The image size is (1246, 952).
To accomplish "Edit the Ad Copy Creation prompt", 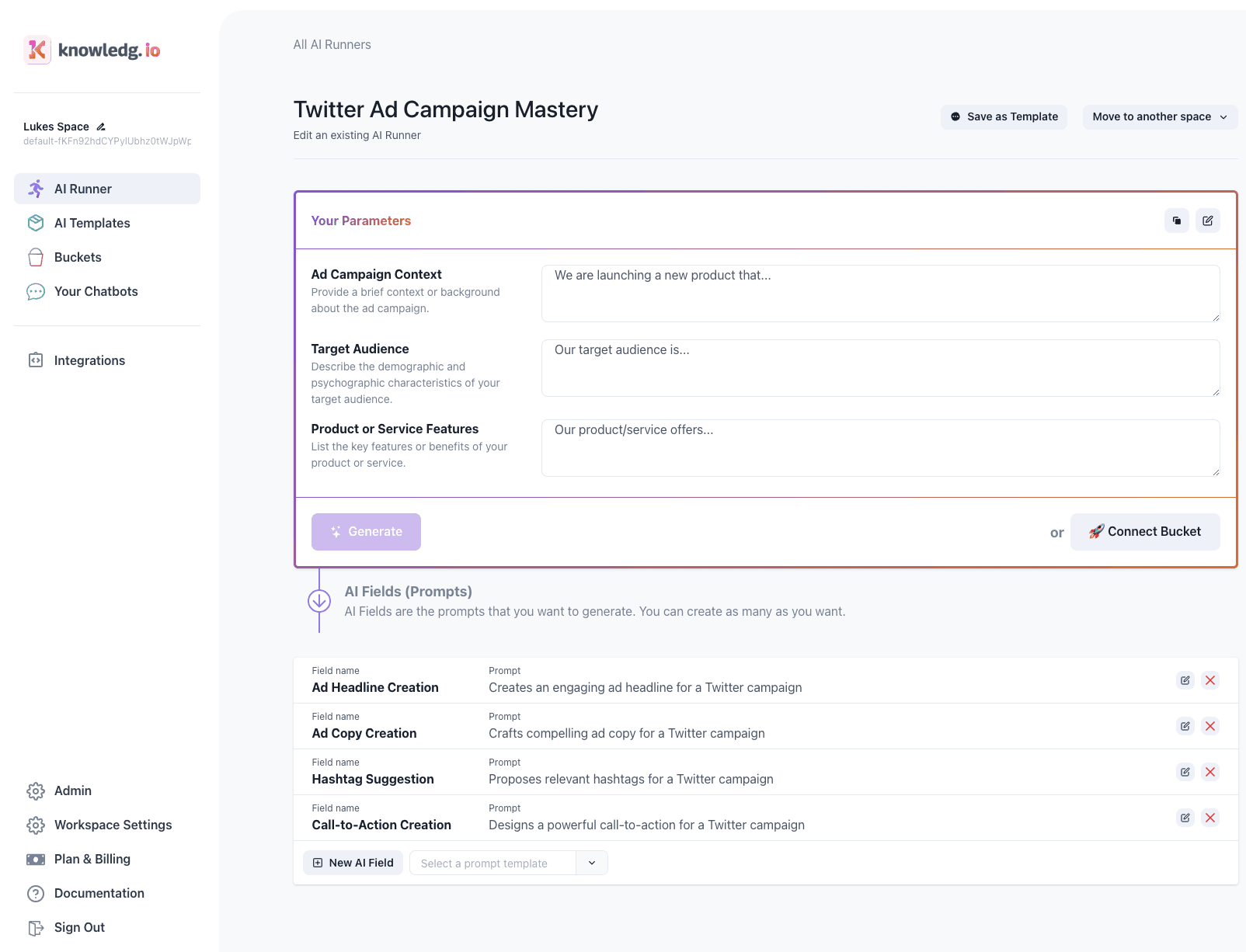I will pyautogui.click(x=1185, y=726).
